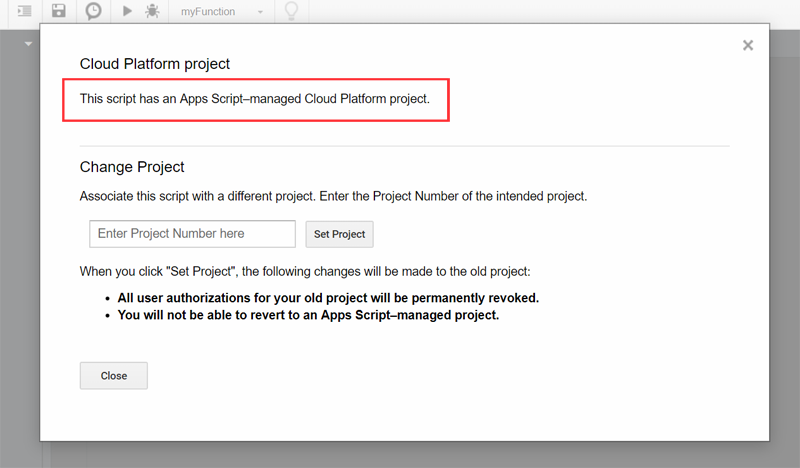Click the indent toolbar icon

click(x=25, y=11)
